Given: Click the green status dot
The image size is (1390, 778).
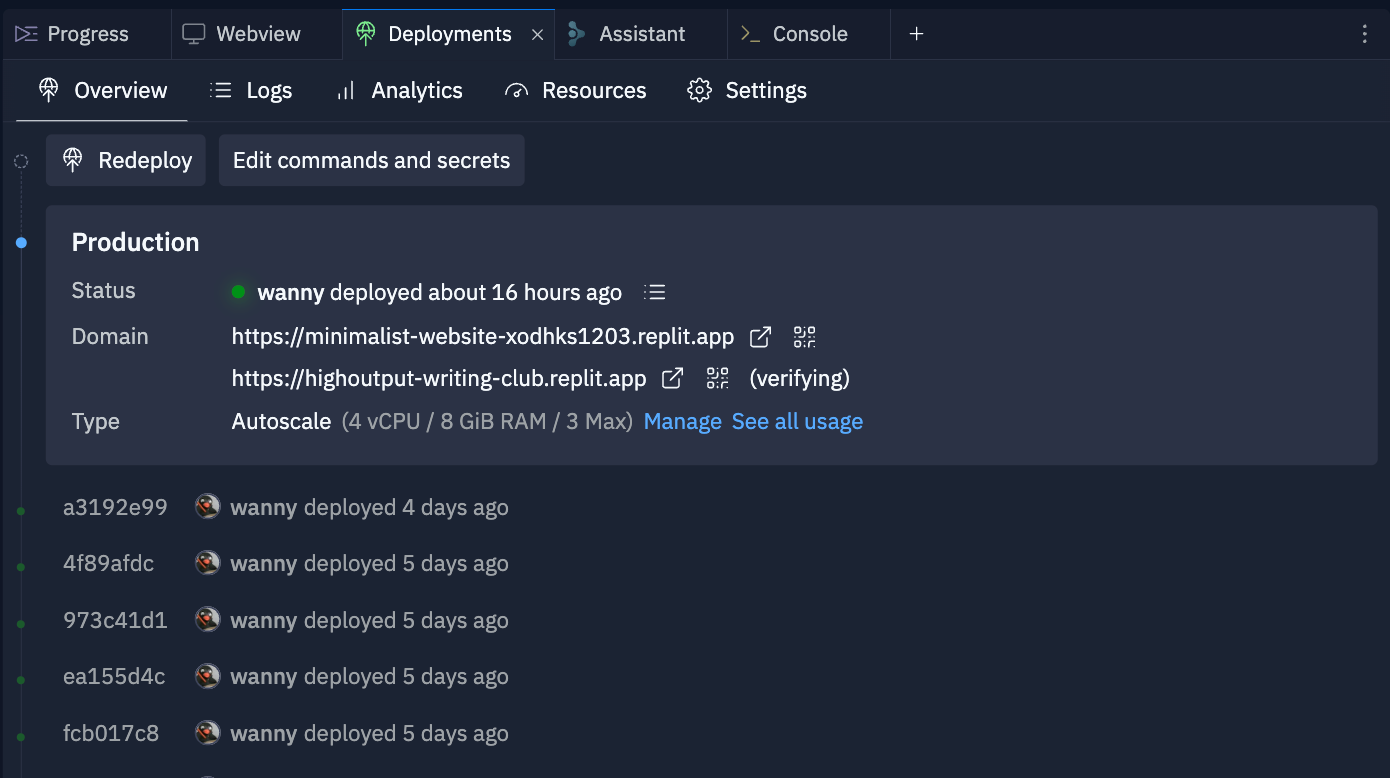Looking at the screenshot, I should click(238, 292).
